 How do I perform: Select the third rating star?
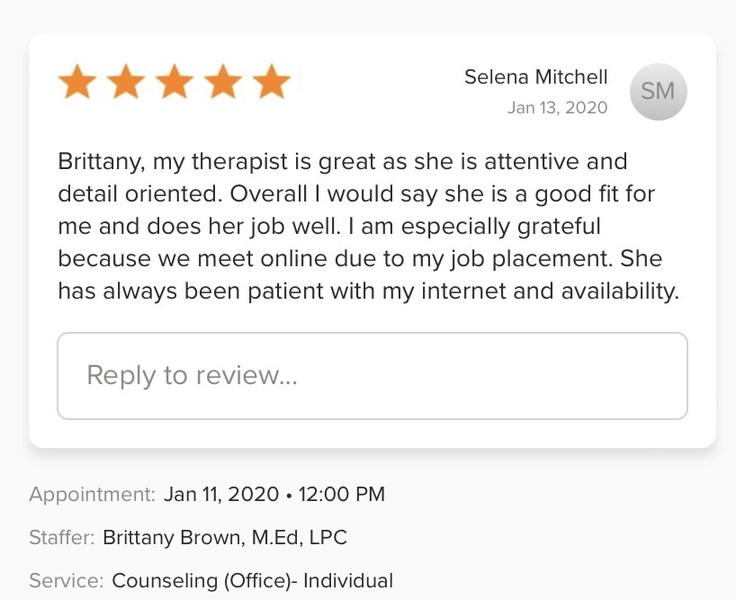pos(174,83)
